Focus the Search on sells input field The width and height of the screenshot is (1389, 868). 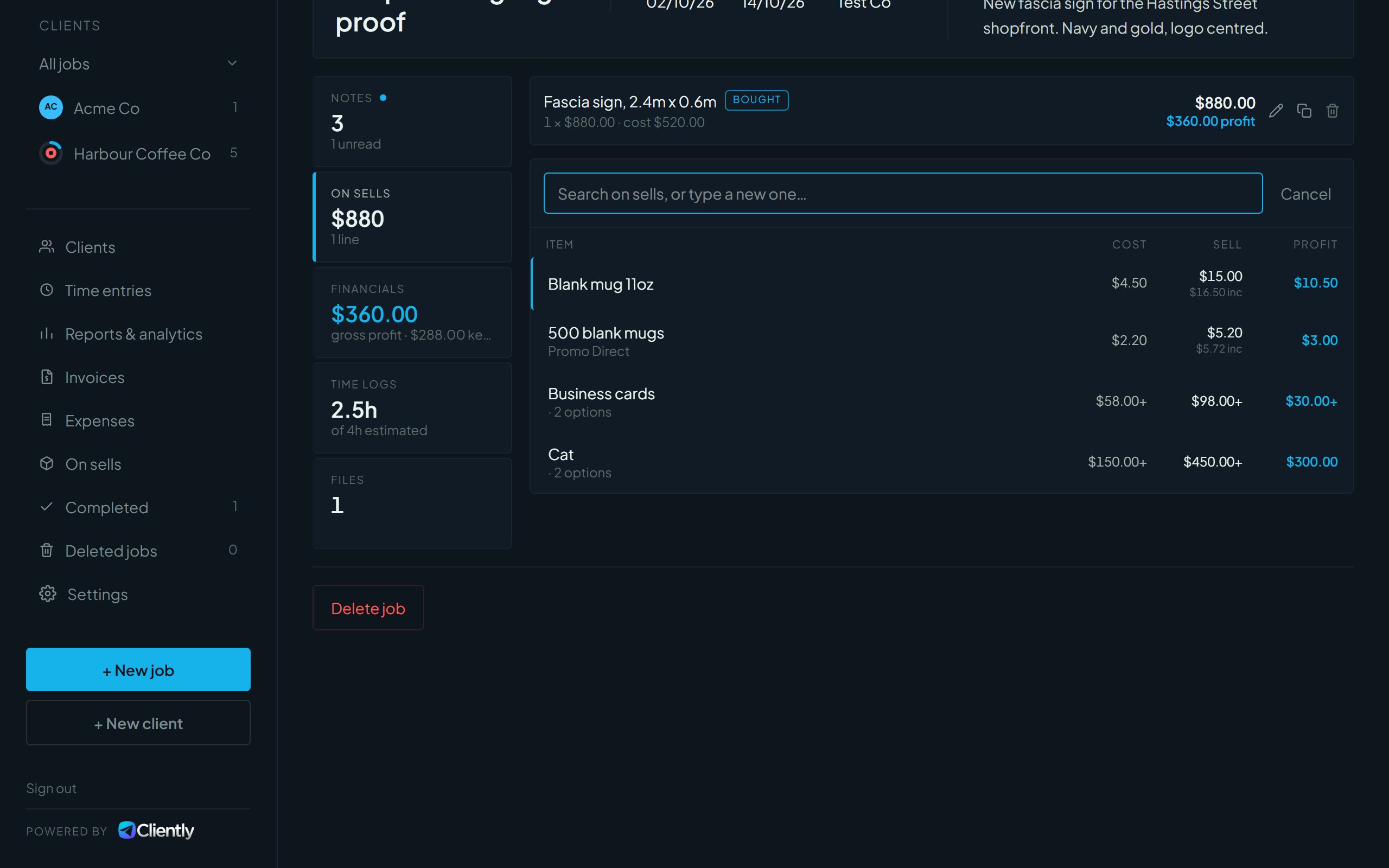[x=903, y=194]
